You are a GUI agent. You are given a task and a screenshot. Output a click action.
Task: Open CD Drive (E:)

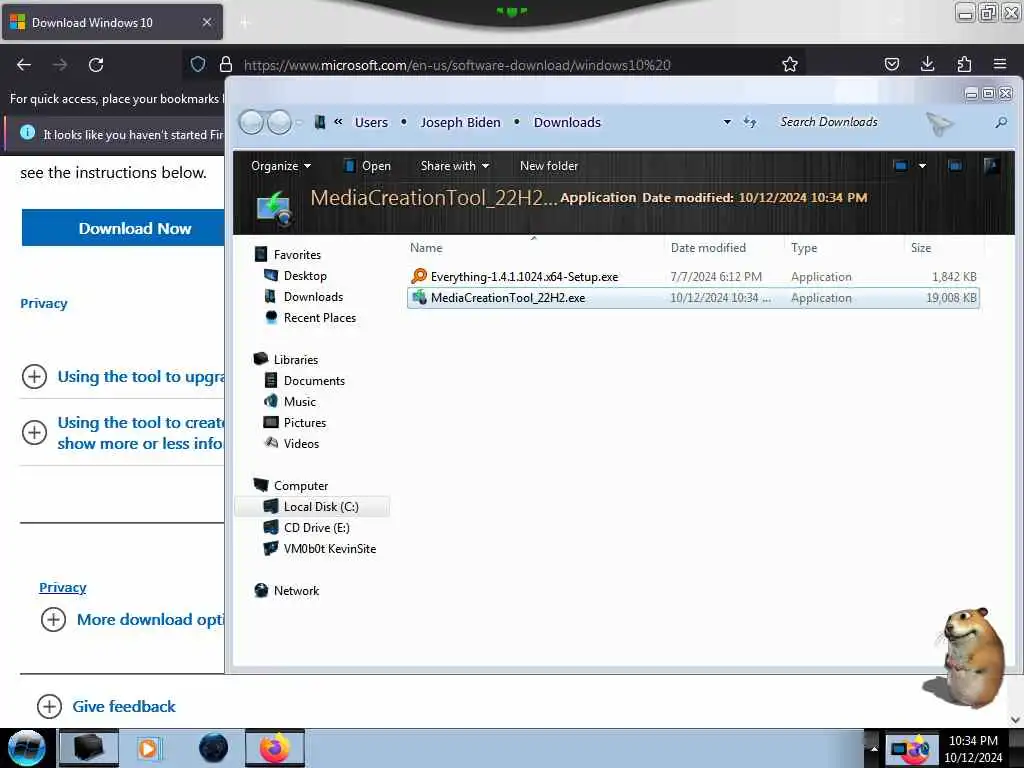[x=317, y=528]
